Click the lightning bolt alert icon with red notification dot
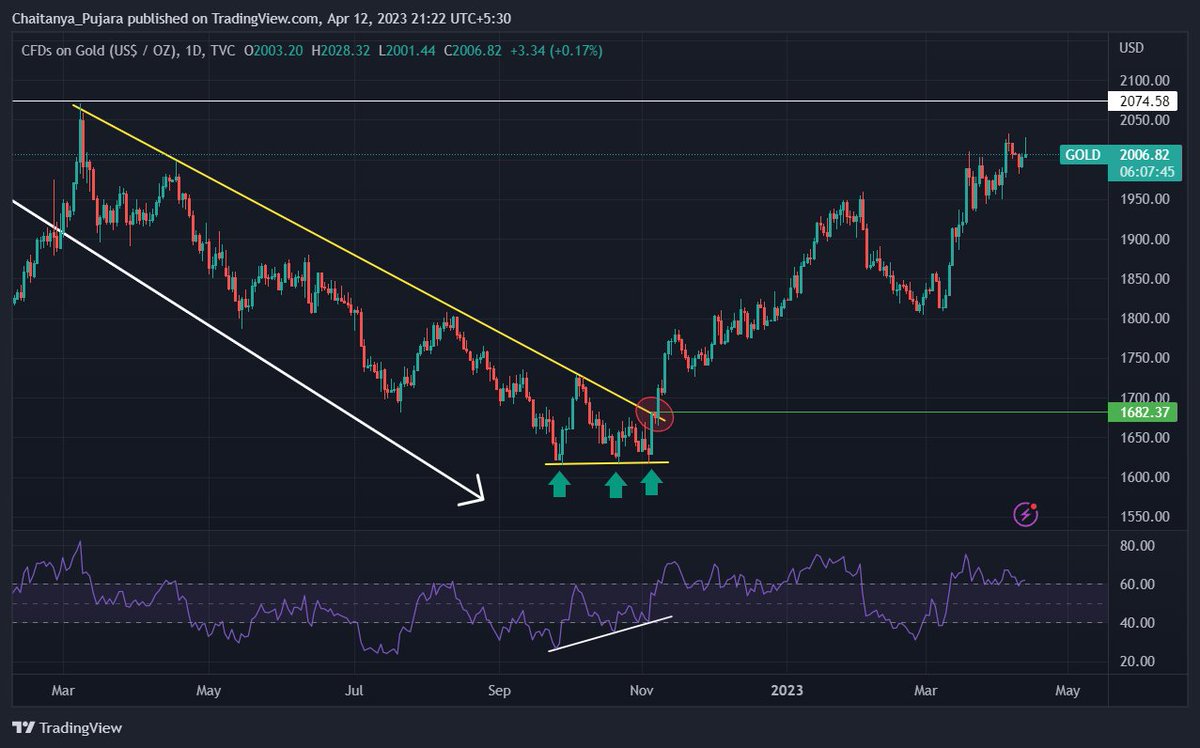1200x748 pixels. click(x=1026, y=515)
